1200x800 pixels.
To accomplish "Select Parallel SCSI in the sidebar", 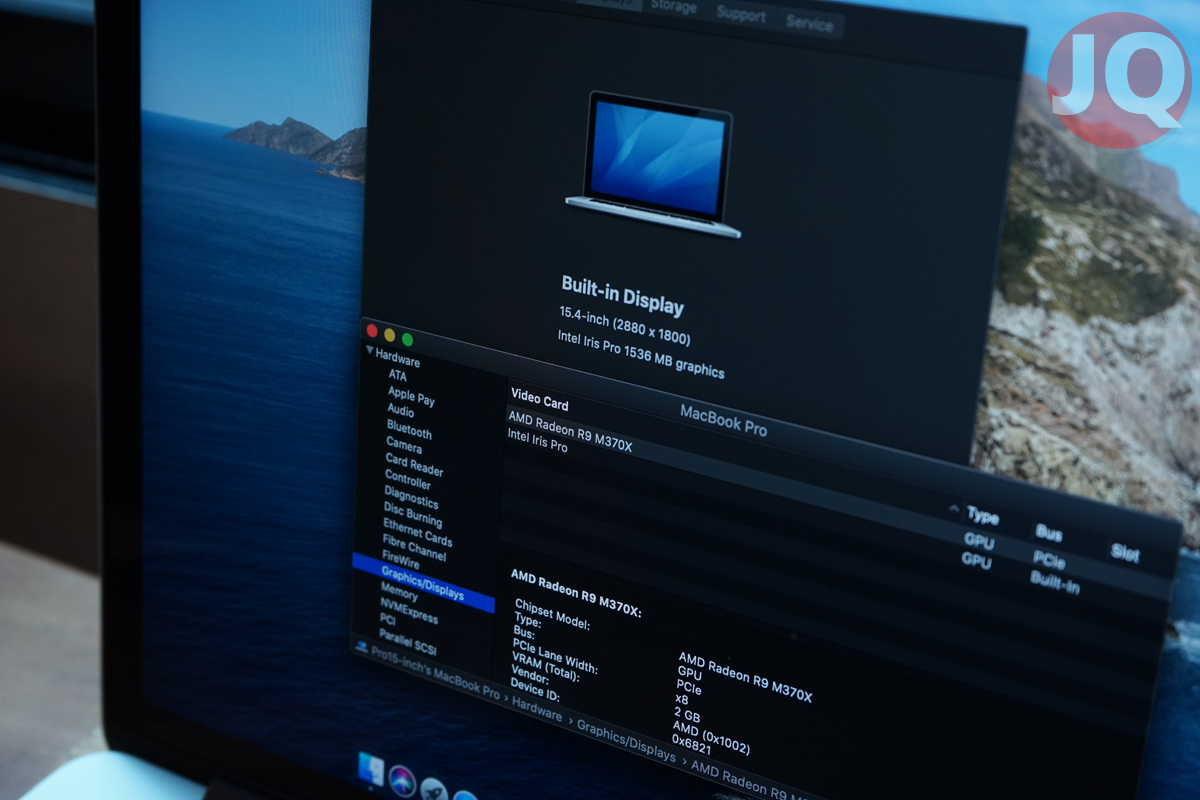I will tap(408, 642).
